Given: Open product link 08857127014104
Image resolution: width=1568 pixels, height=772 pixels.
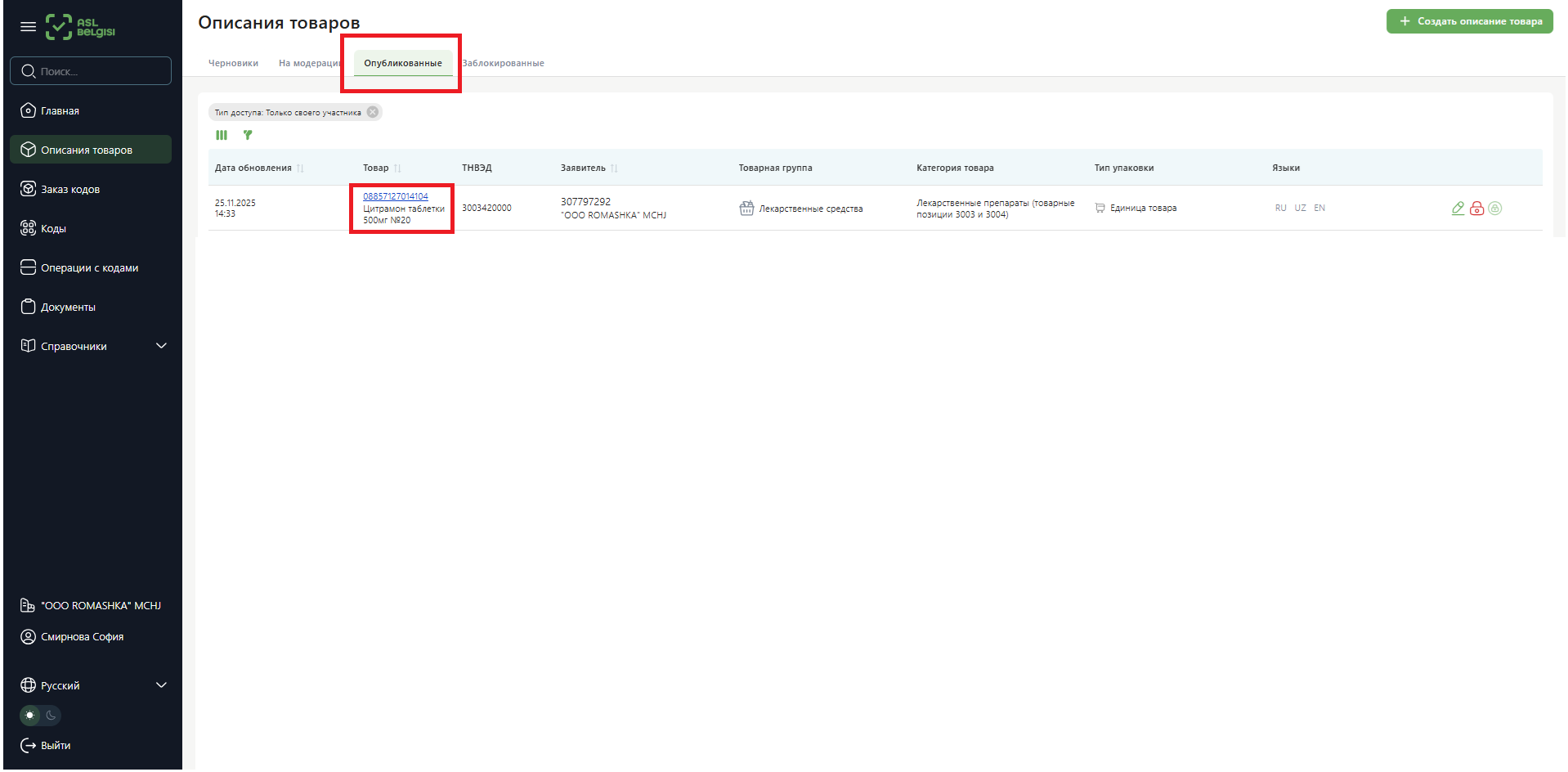Looking at the screenshot, I should (x=395, y=196).
